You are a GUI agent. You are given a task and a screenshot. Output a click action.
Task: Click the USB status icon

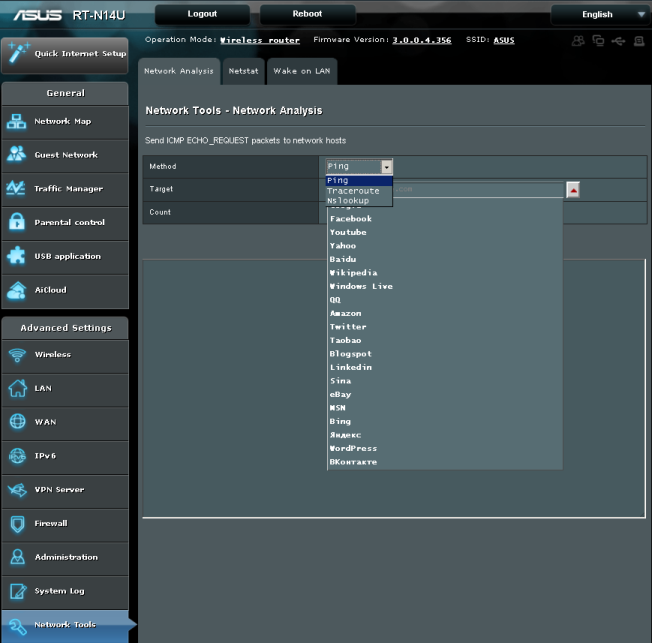point(618,41)
